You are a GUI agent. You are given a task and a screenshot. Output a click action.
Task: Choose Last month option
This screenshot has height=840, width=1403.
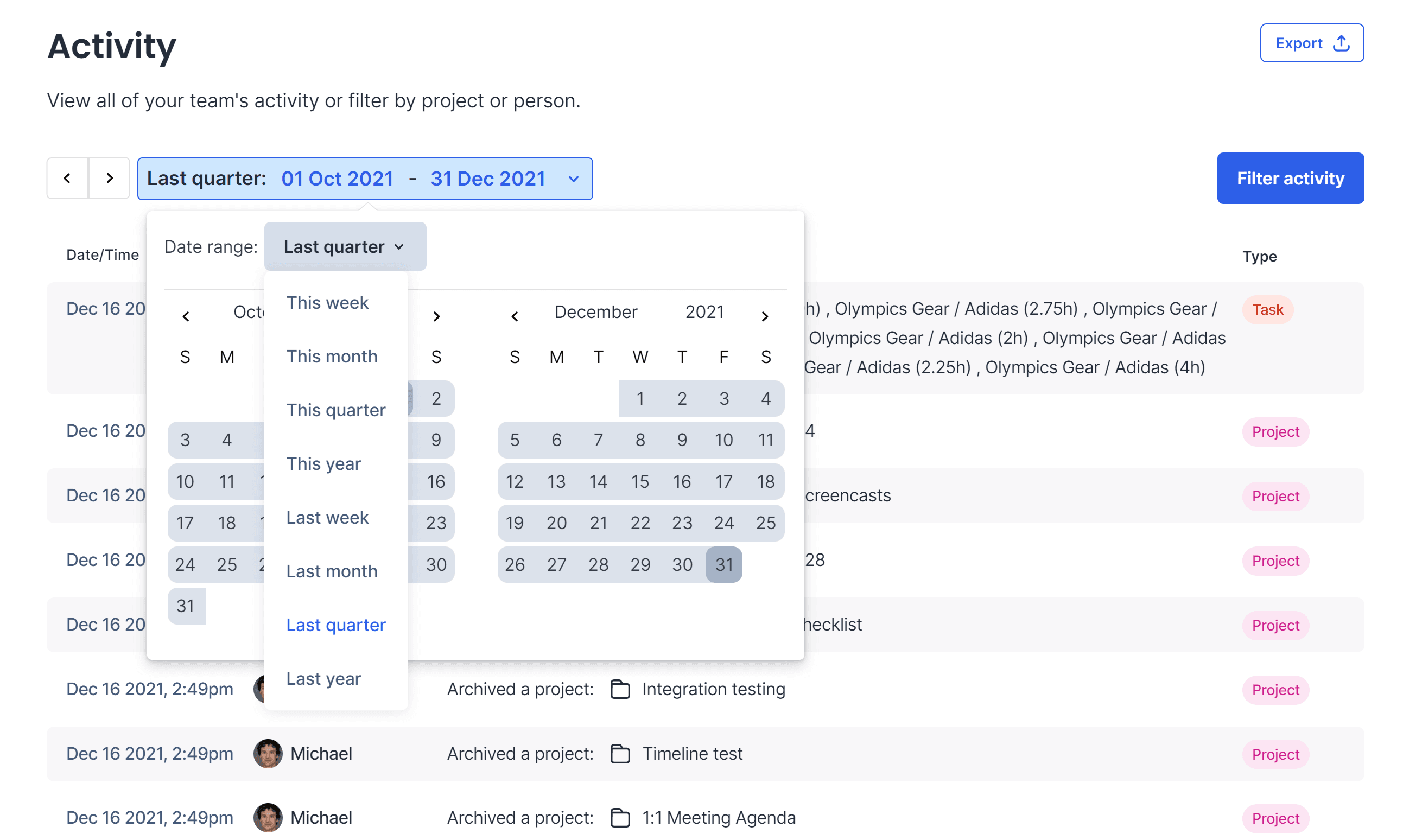[x=332, y=571]
